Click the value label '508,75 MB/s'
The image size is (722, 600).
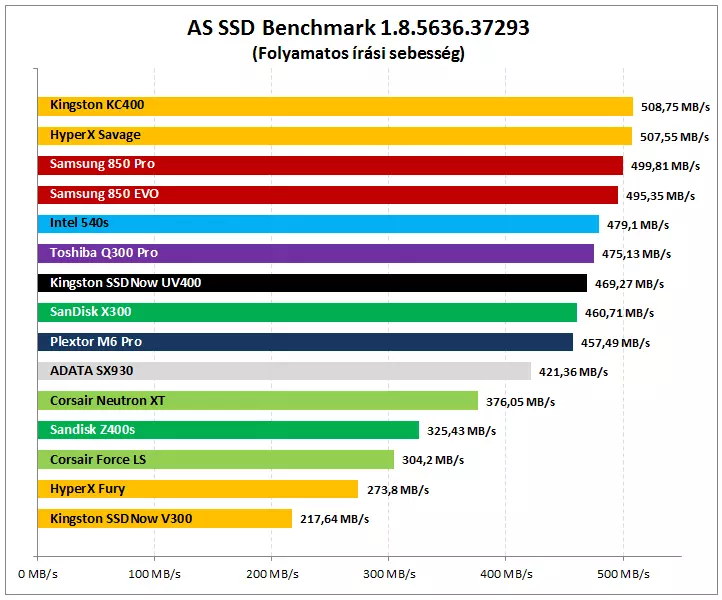coord(675,107)
